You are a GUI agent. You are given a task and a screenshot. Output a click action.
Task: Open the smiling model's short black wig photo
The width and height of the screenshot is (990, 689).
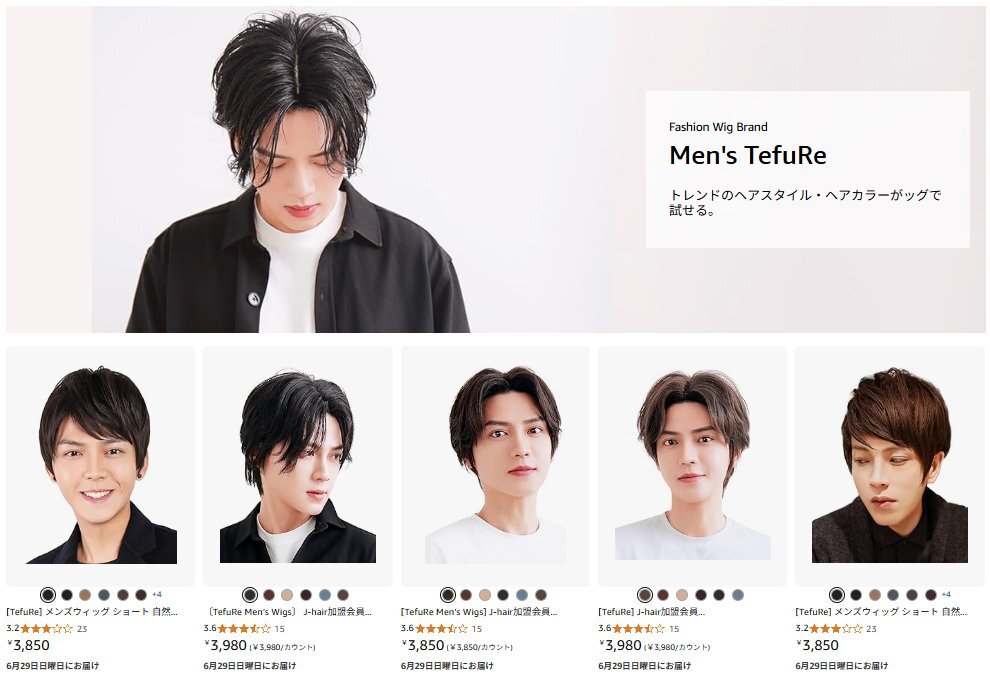click(x=101, y=465)
